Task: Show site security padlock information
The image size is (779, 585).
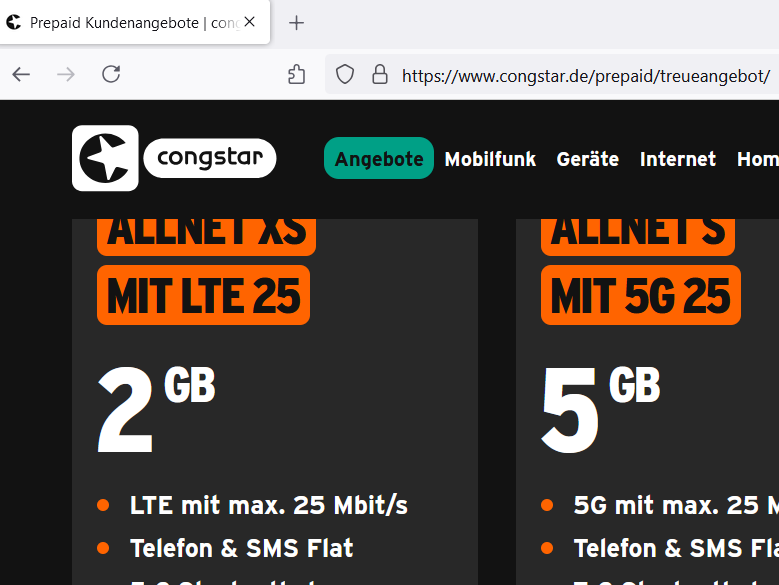Action: [x=379, y=74]
